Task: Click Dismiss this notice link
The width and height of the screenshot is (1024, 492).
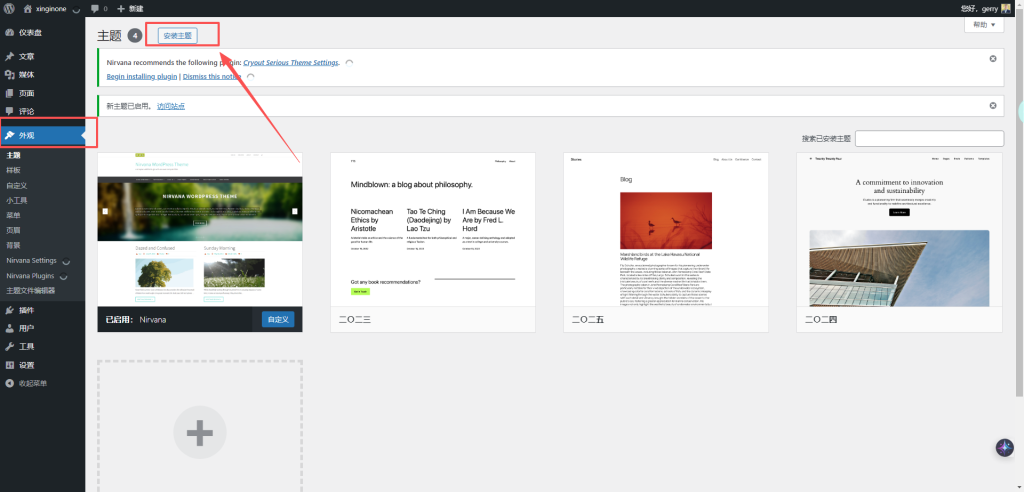Action: tap(212, 76)
